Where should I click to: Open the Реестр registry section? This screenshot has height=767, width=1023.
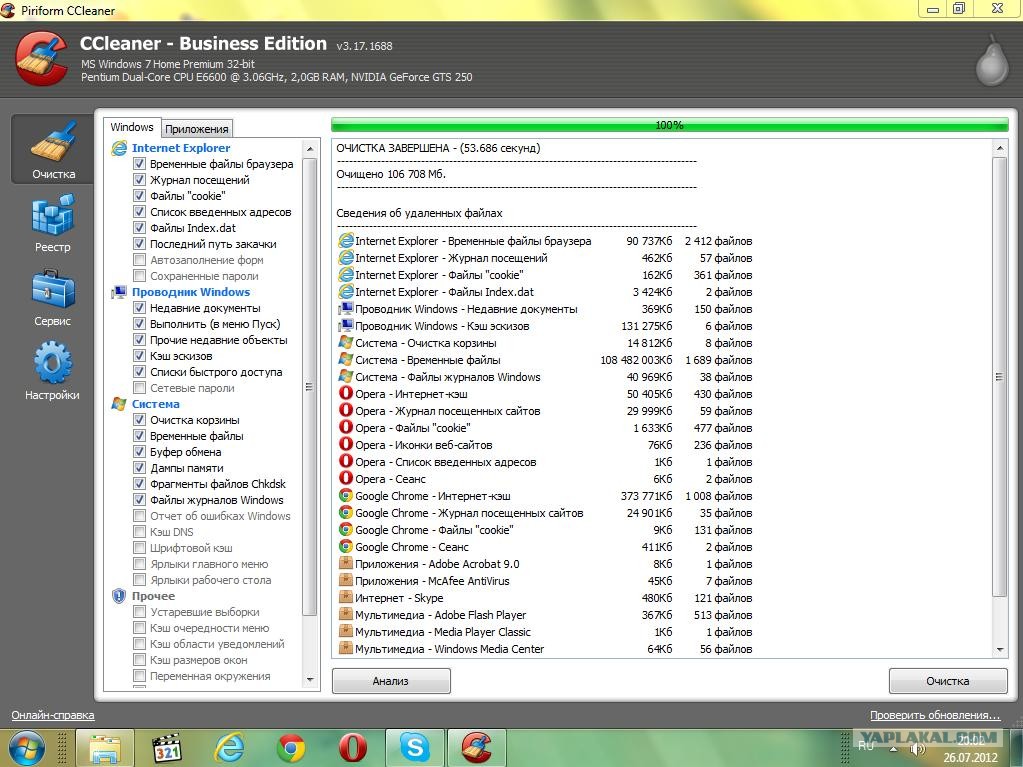click(x=52, y=223)
